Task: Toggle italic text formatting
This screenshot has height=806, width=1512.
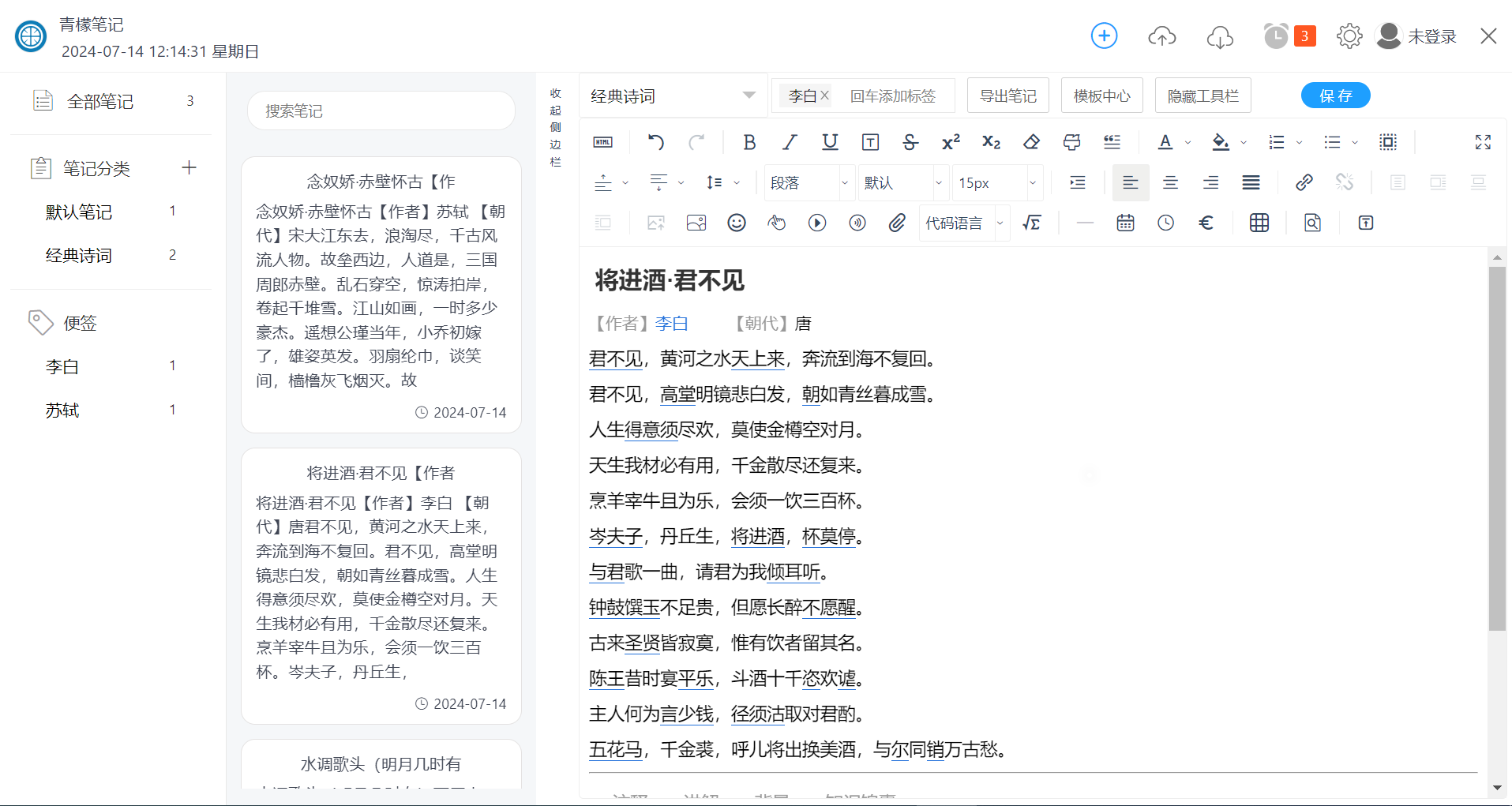Action: pyautogui.click(x=790, y=142)
